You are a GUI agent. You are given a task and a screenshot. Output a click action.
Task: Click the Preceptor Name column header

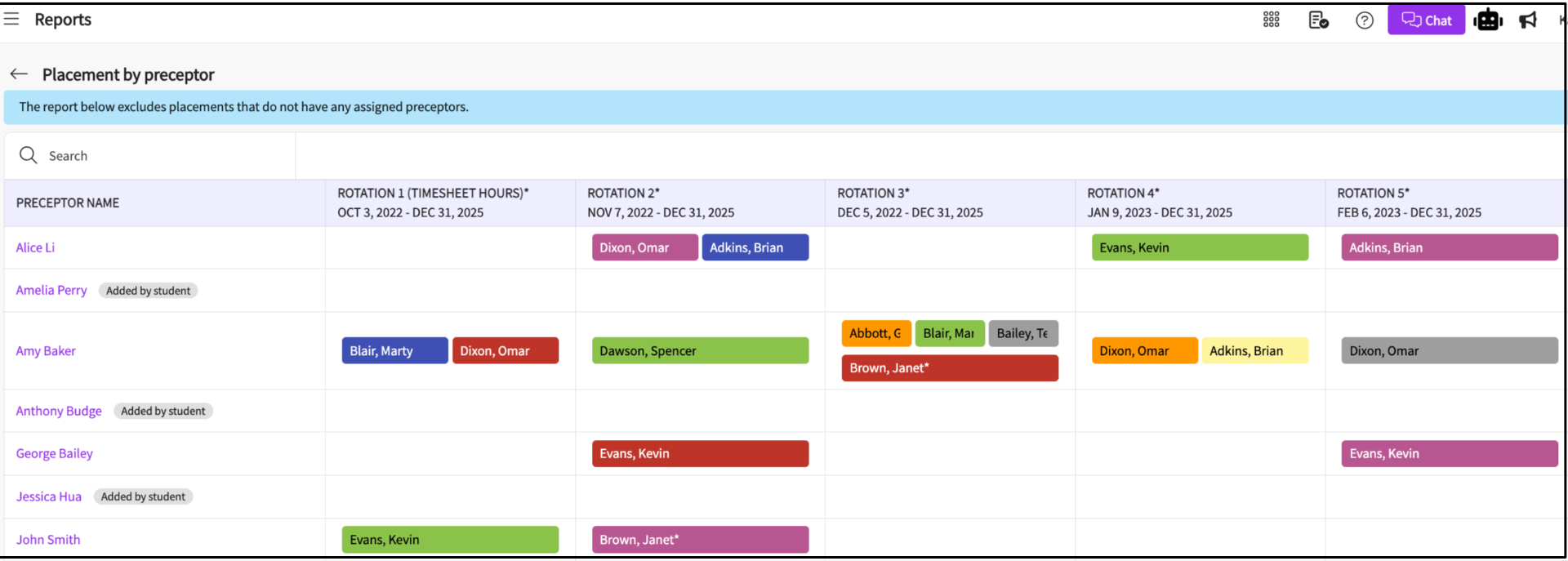pos(68,203)
